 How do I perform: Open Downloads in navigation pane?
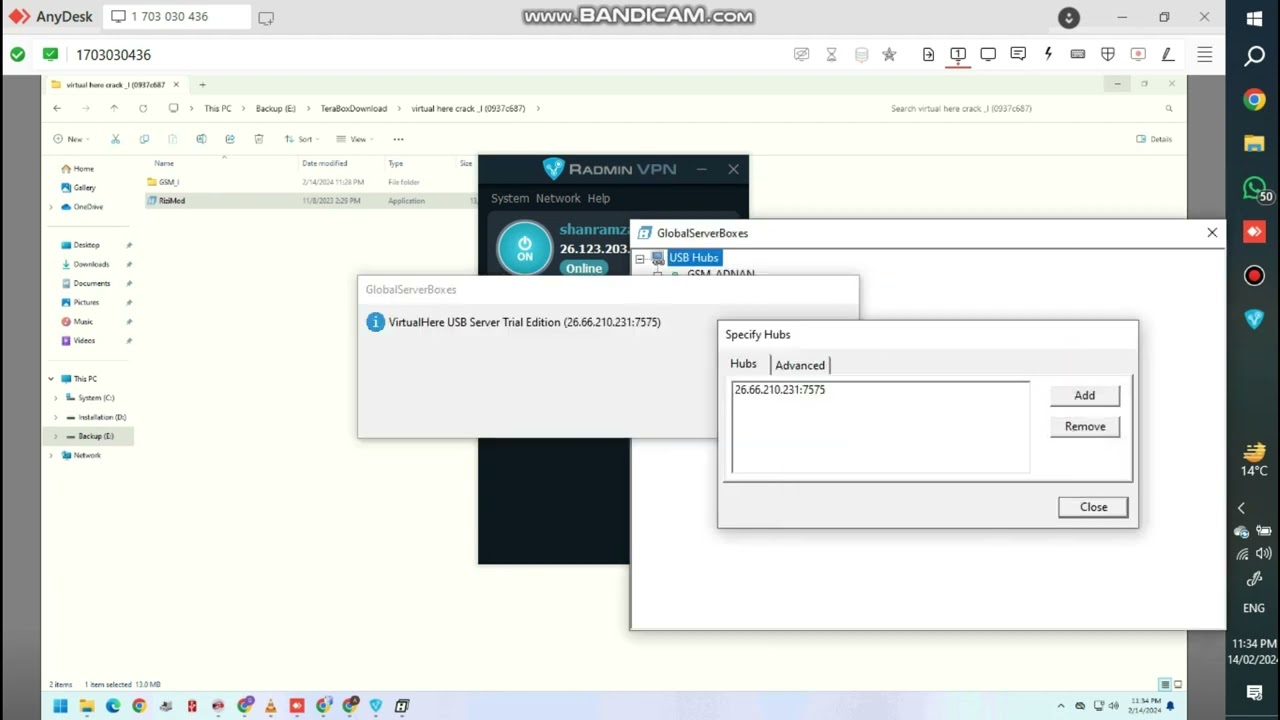[91, 264]
